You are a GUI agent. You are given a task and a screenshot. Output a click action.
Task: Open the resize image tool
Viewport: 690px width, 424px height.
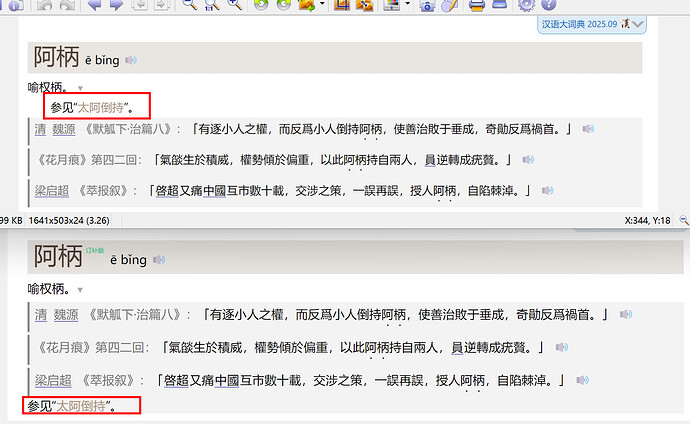click(x=365, y=5)
